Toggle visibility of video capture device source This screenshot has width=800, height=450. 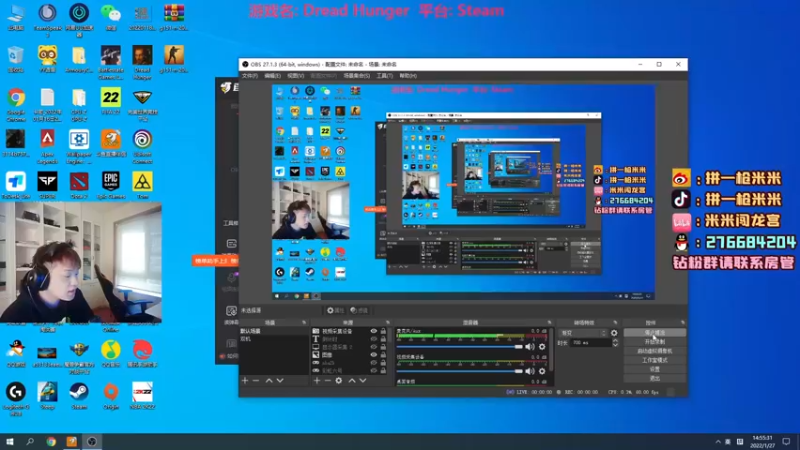click(373, 332)
